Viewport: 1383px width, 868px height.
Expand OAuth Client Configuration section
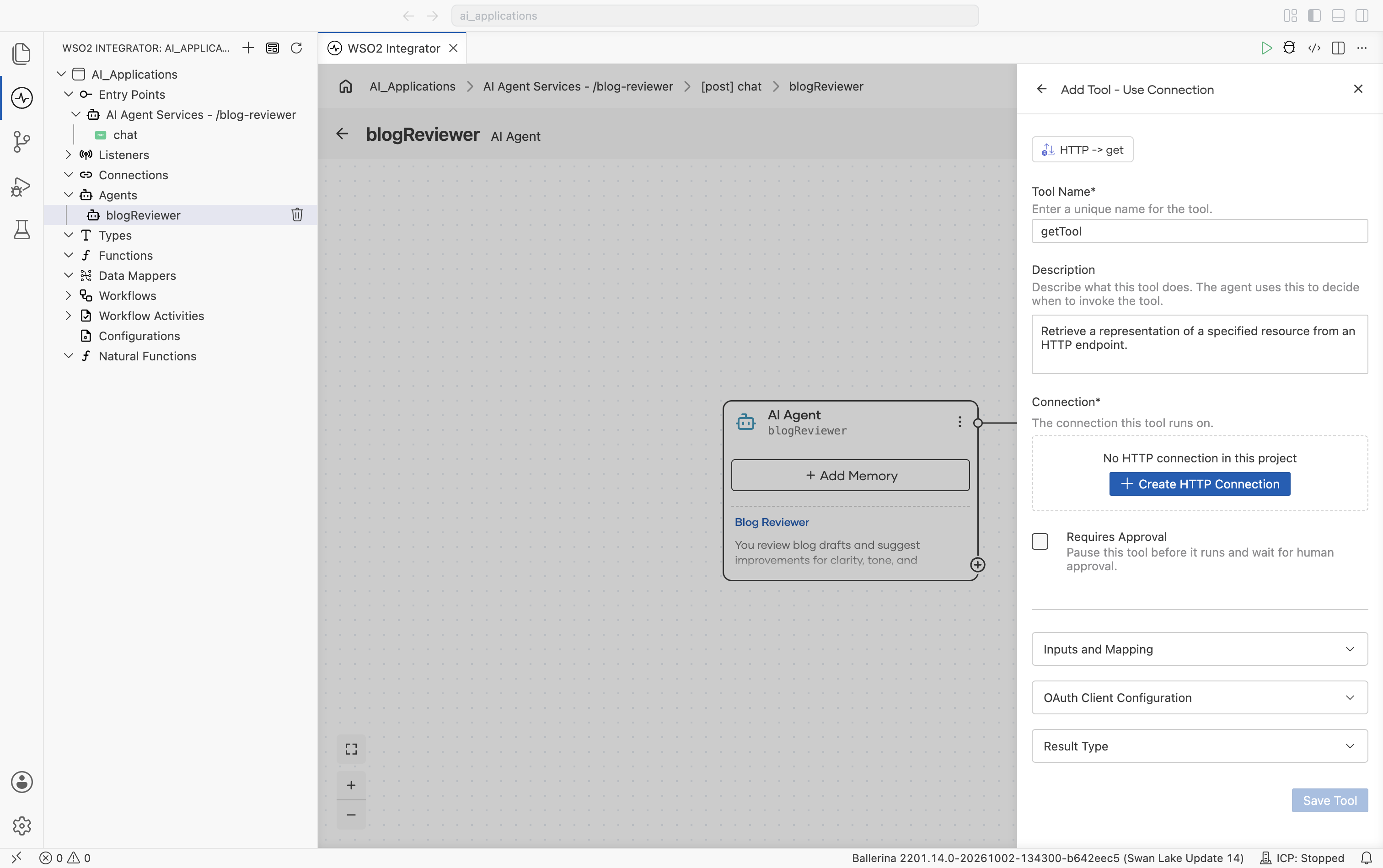click(1199, 697)
